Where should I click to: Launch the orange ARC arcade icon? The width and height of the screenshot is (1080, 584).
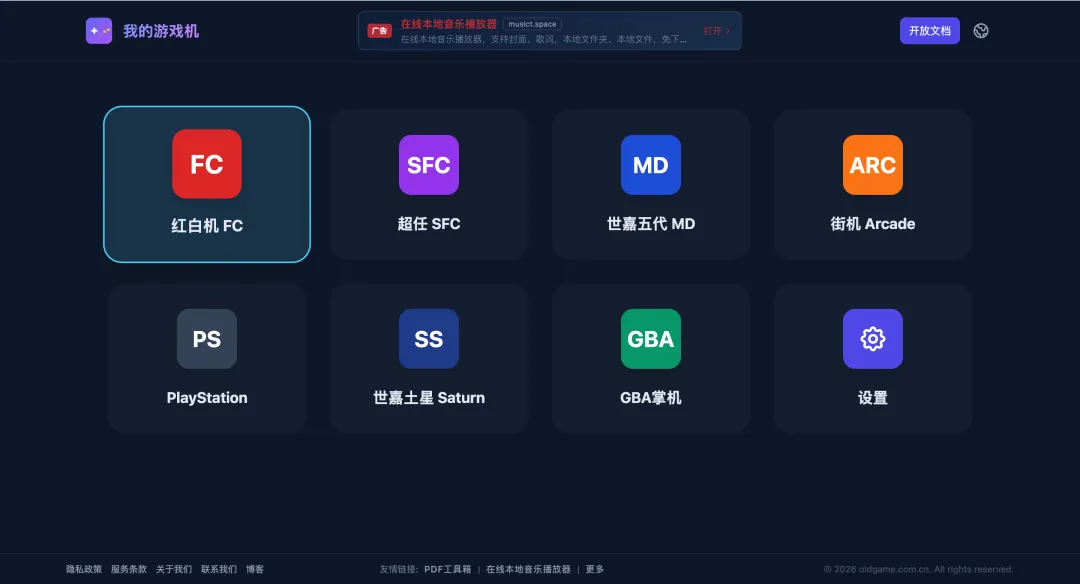coord(873,165)
